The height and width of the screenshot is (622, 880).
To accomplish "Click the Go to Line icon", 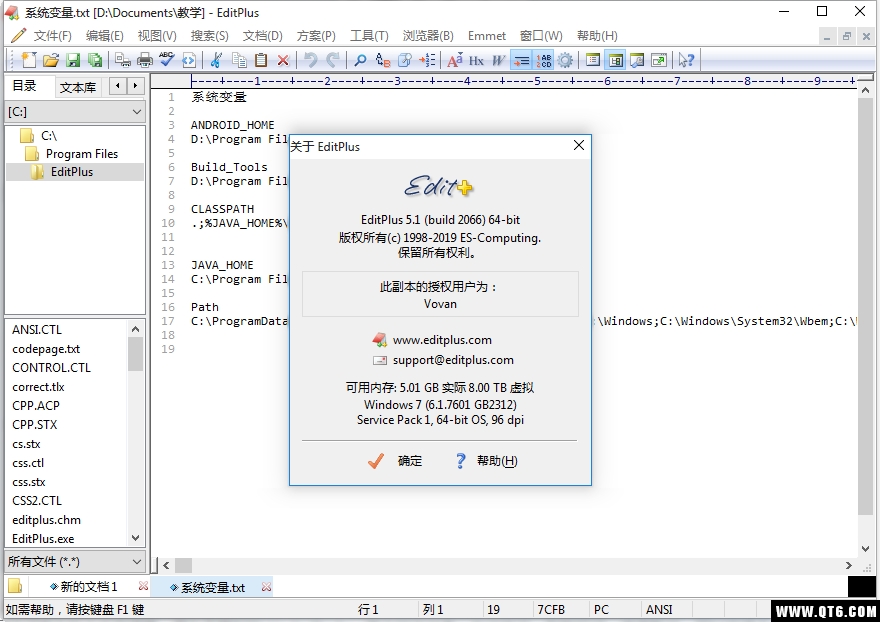I will click(x=427, y=60).
